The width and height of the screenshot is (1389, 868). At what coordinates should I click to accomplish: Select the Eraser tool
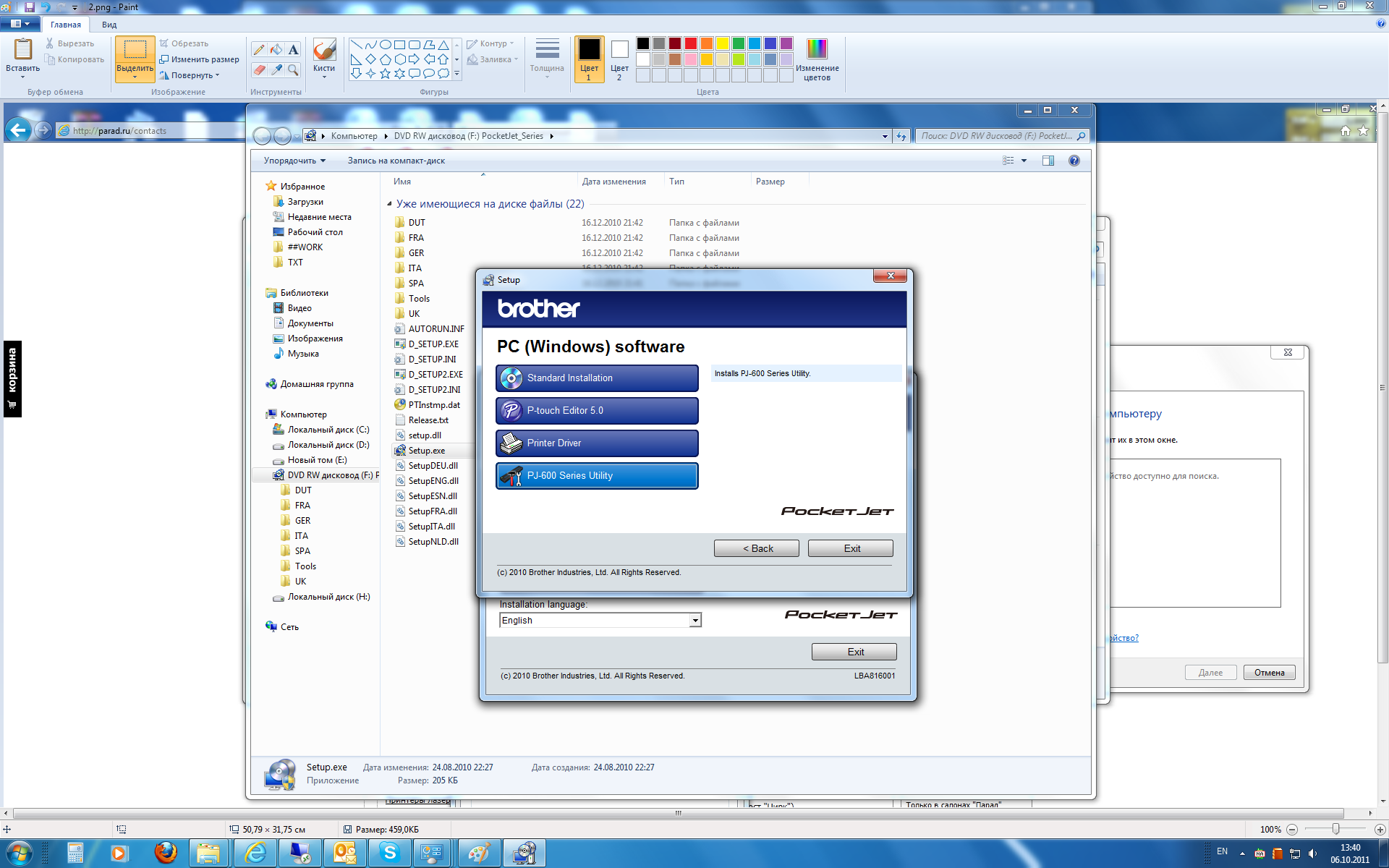(259, 70)
